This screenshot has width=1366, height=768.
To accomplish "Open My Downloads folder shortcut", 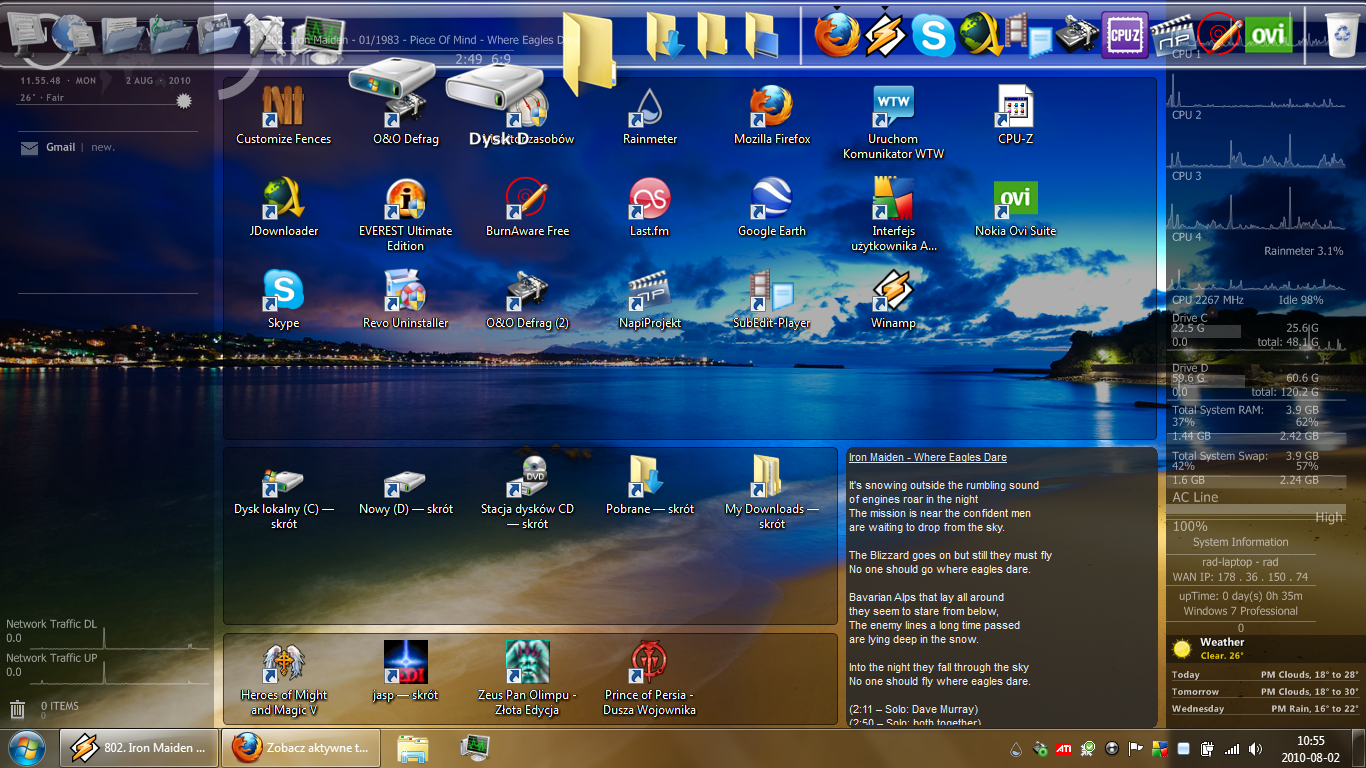I will pos(772,493).
